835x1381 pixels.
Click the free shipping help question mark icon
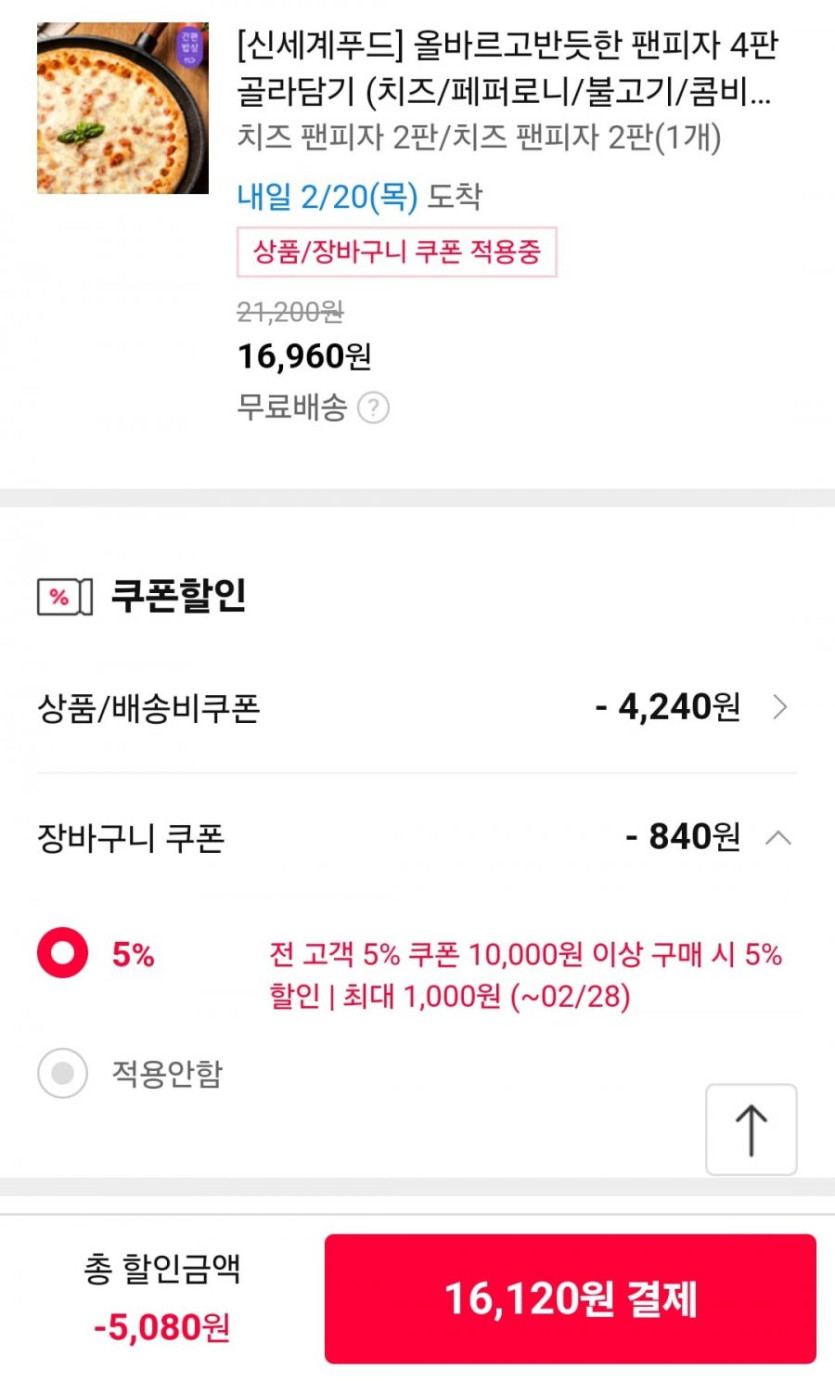tap(373, 408)
